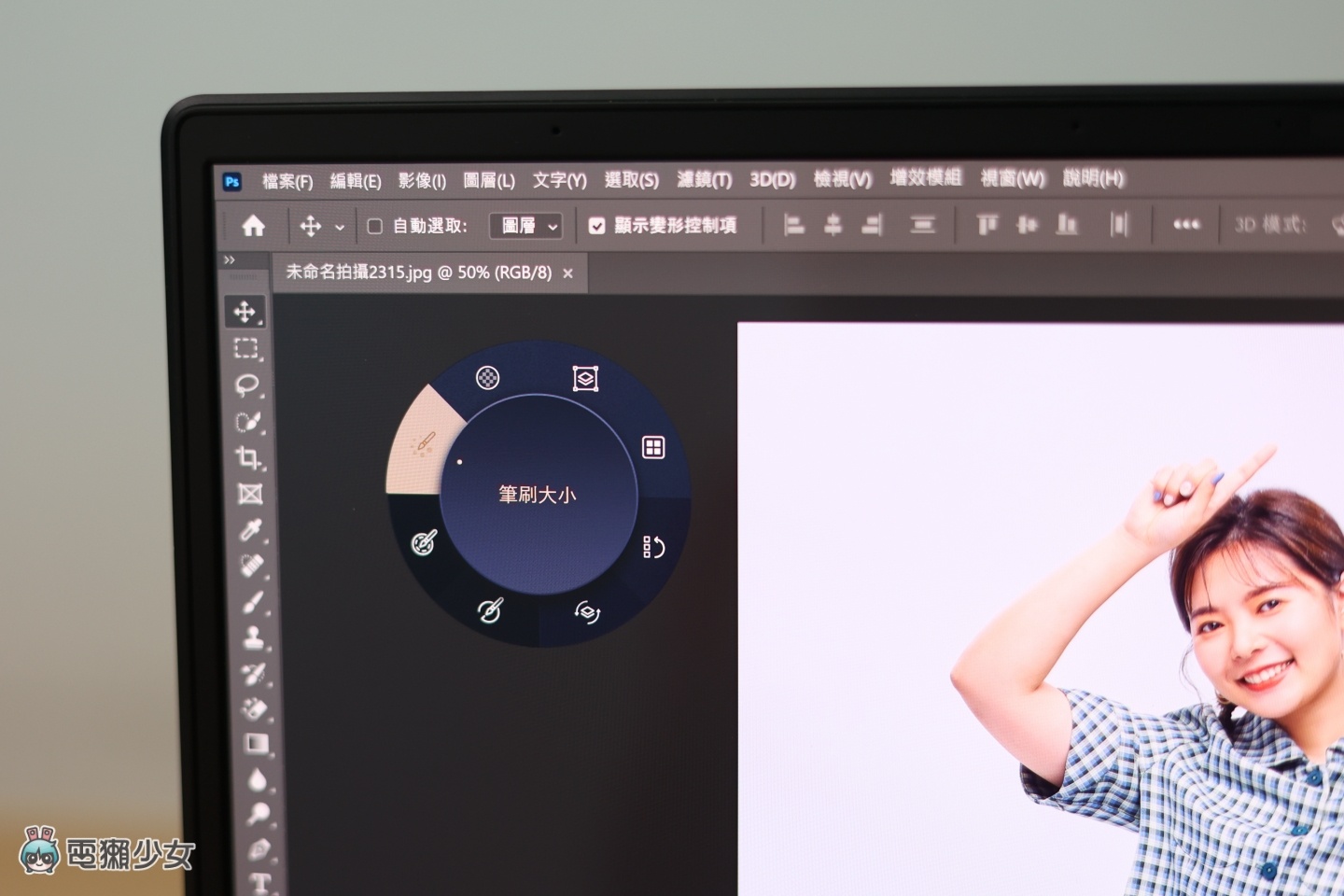Open the 濾鏡 menu

(x=706, y=179)
